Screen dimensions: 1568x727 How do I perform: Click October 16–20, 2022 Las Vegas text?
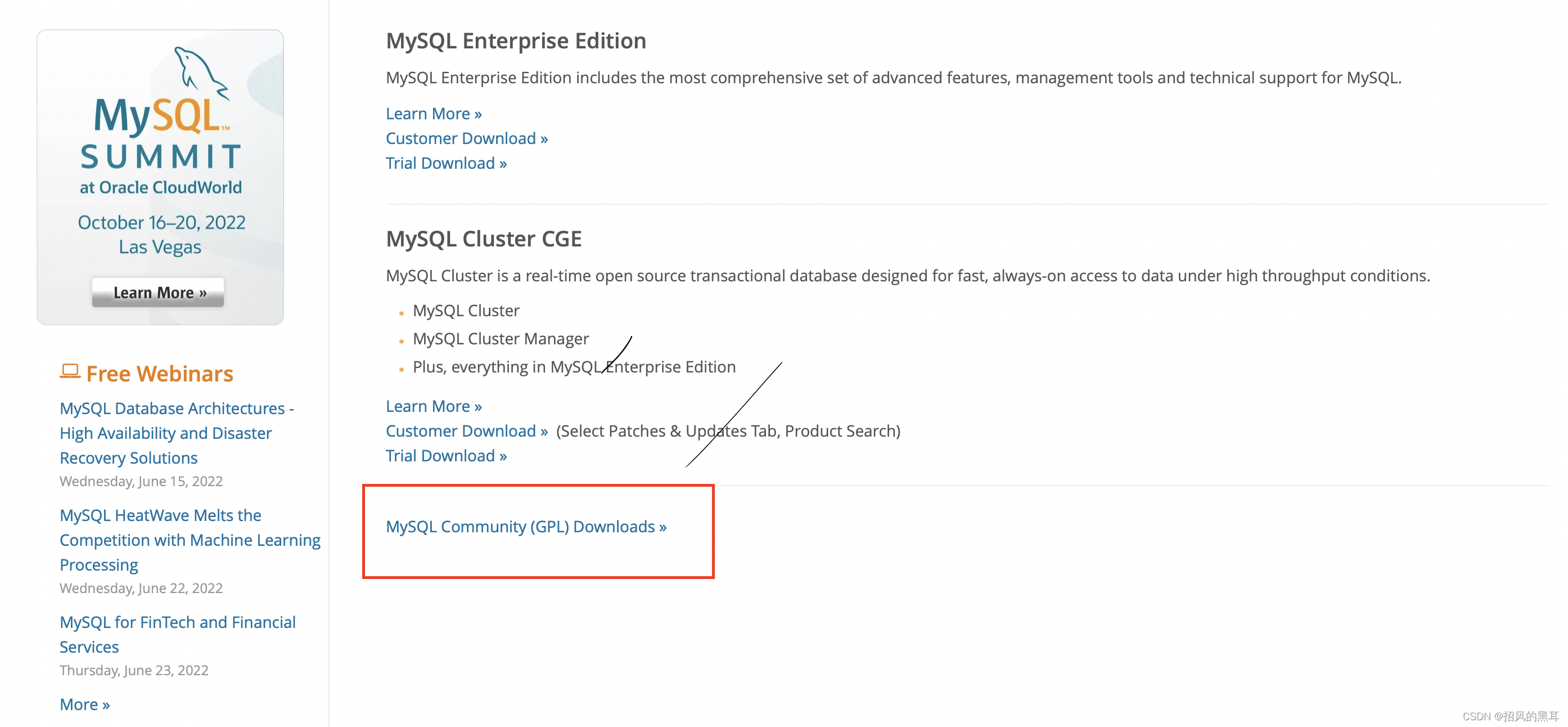[161, 235]
